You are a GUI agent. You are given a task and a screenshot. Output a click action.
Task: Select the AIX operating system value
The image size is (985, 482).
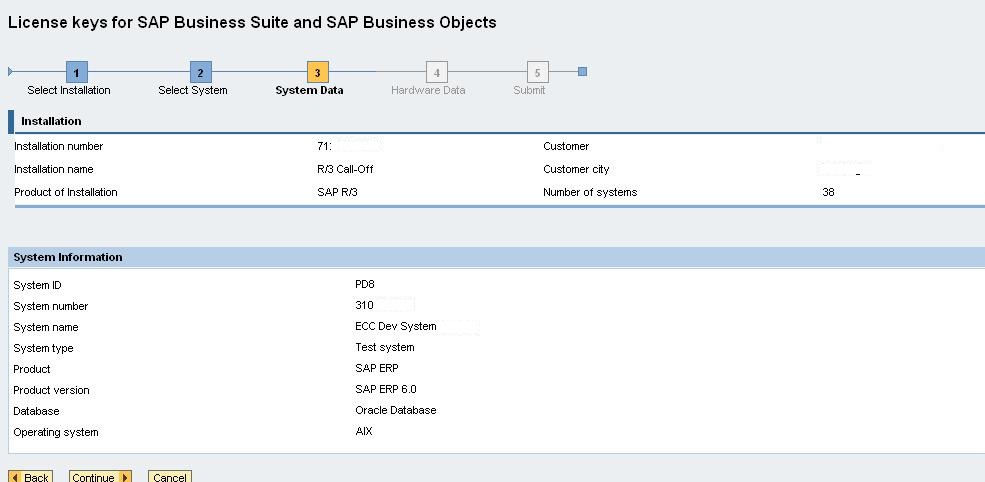[x=364, y=432]
